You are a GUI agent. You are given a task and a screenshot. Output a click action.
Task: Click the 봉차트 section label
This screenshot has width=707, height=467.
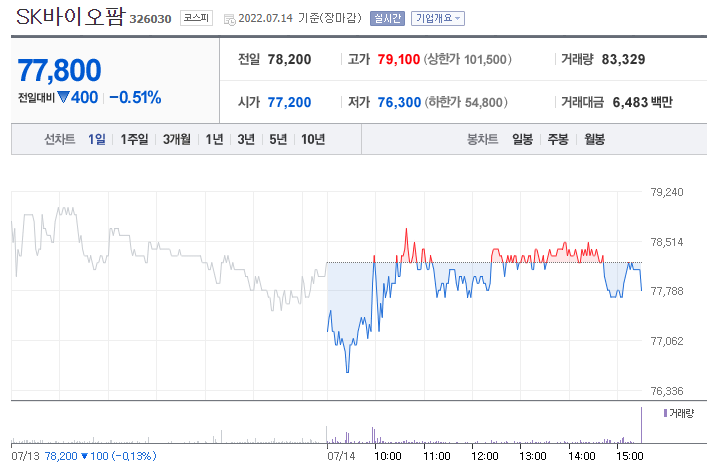coord(482,139)
